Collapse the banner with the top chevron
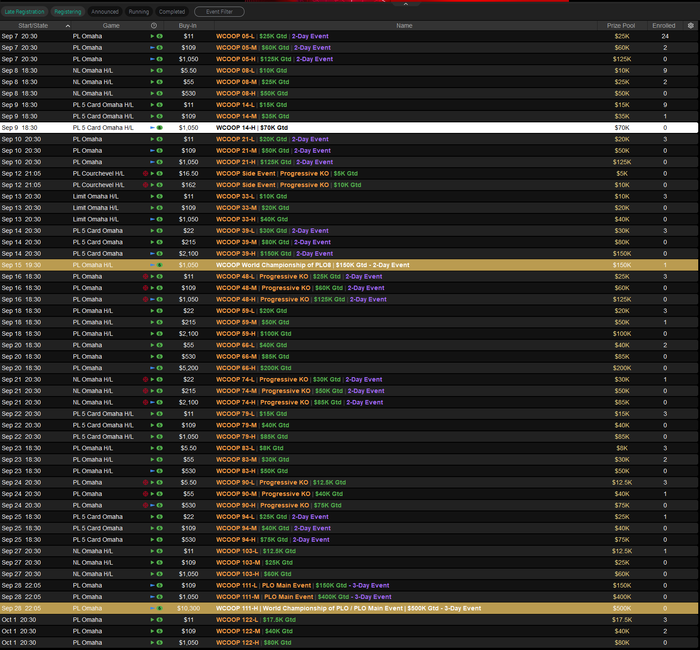This screenshot has height=650, width=700. point(405,4)
